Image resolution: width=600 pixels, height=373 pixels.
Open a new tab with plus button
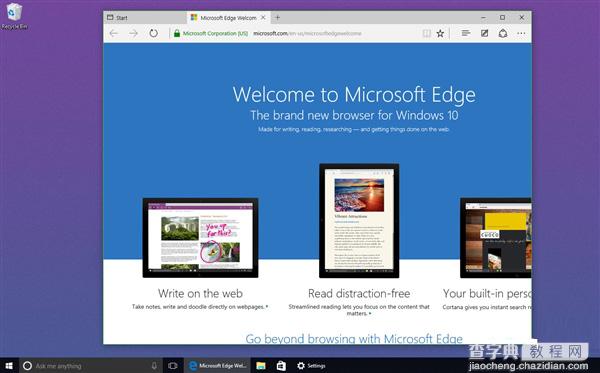(277, 18)
